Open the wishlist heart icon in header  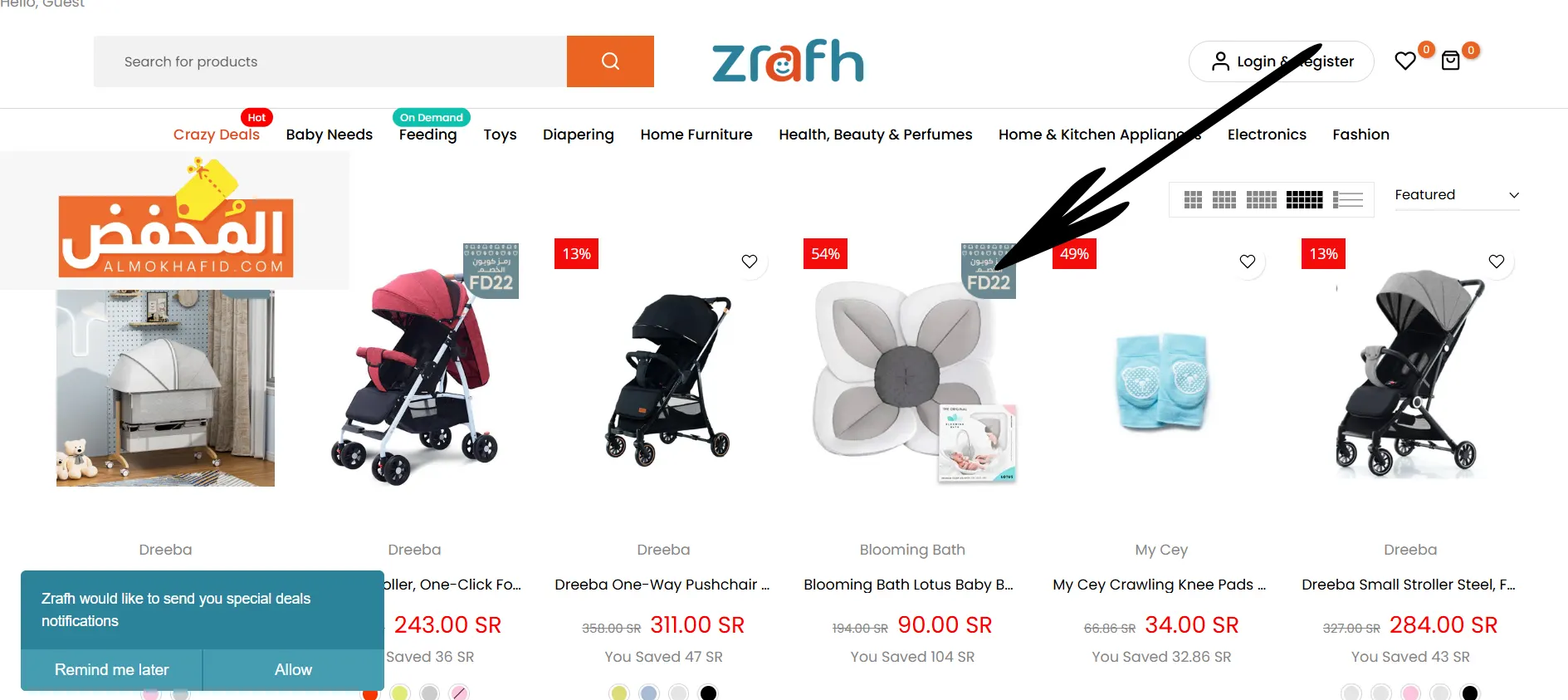1405,61
